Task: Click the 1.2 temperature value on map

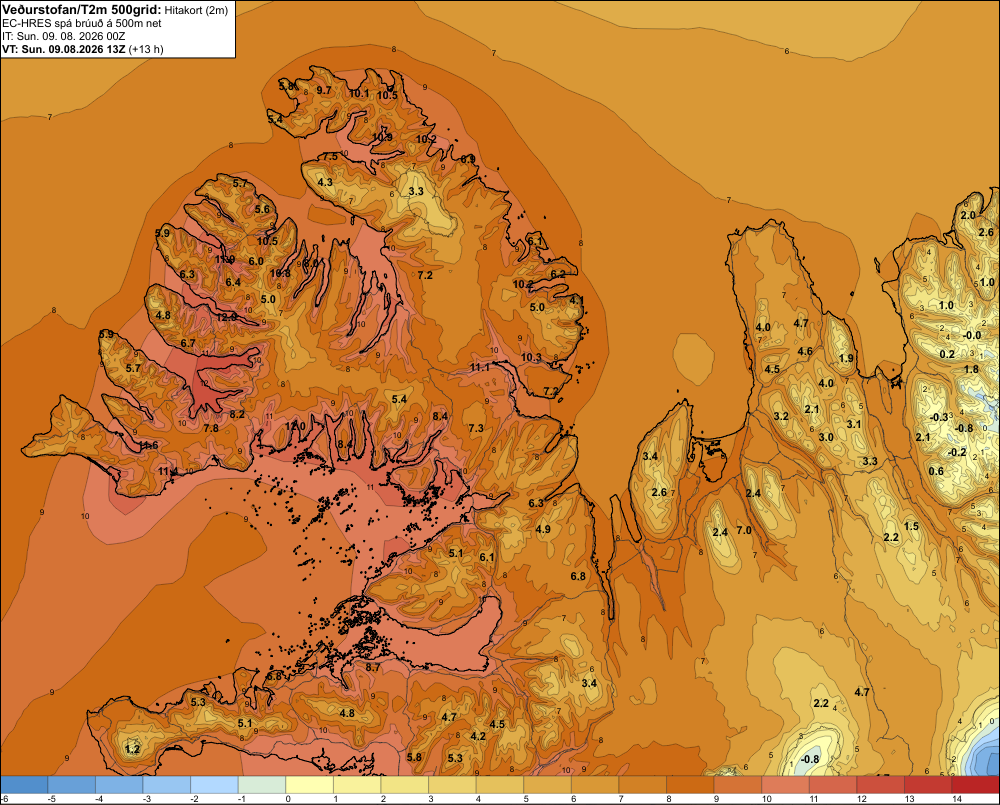Action: click(133, 749)
